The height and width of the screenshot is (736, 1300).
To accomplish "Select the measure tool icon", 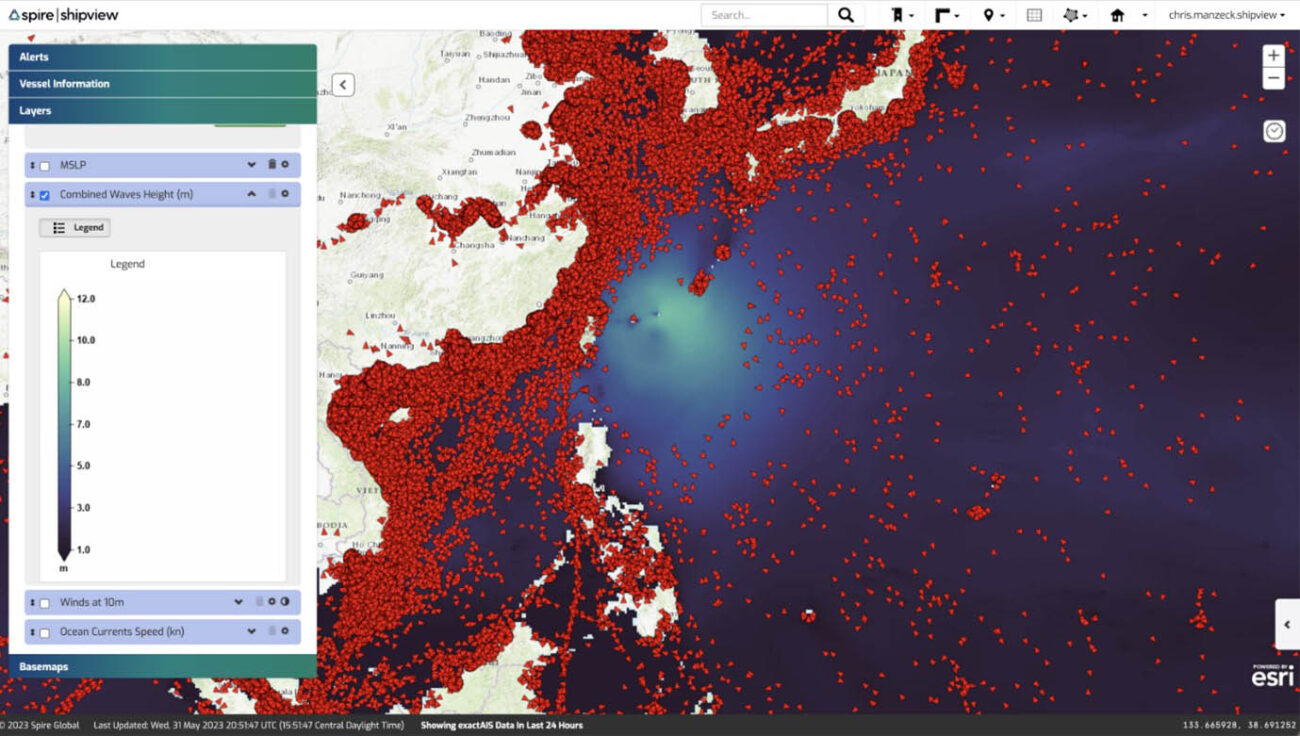I will tap(939, 15).
